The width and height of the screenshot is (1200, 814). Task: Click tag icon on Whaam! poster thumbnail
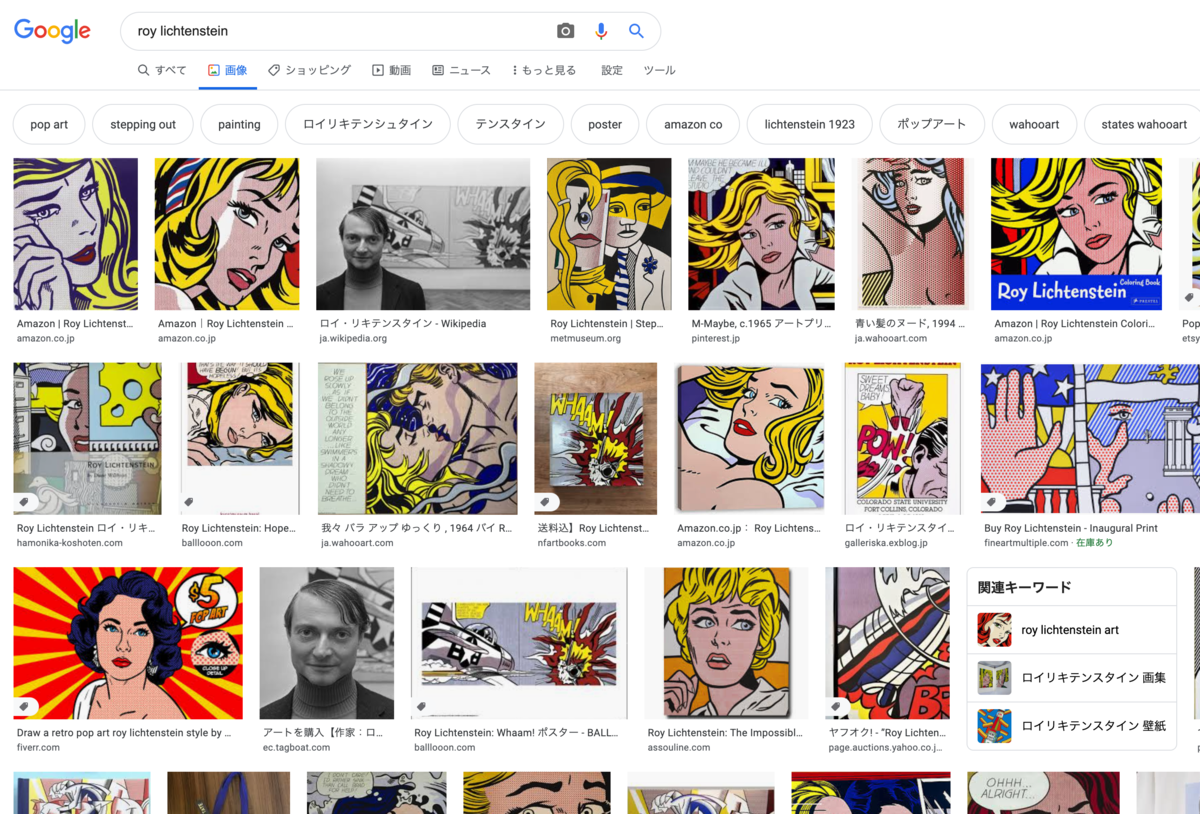422,706
